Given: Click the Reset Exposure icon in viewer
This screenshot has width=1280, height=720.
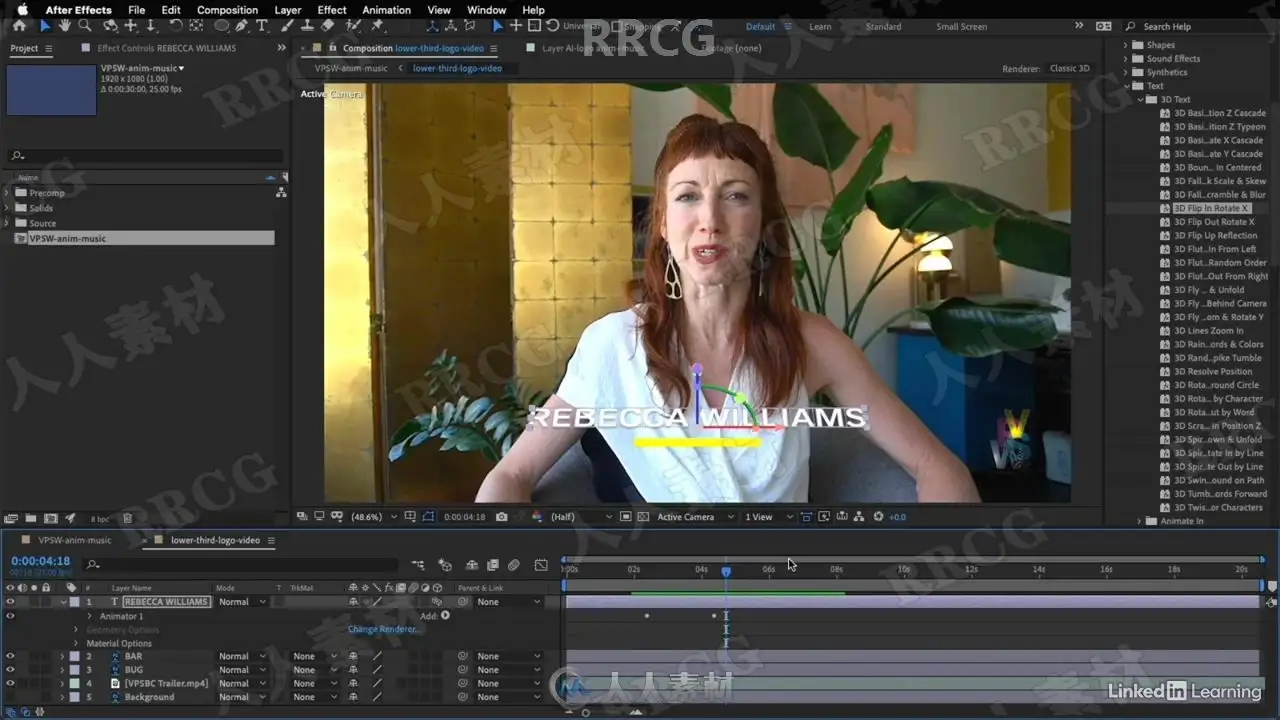Looking at the screenshot, I should pyautogui.click(x=878, y=517).
